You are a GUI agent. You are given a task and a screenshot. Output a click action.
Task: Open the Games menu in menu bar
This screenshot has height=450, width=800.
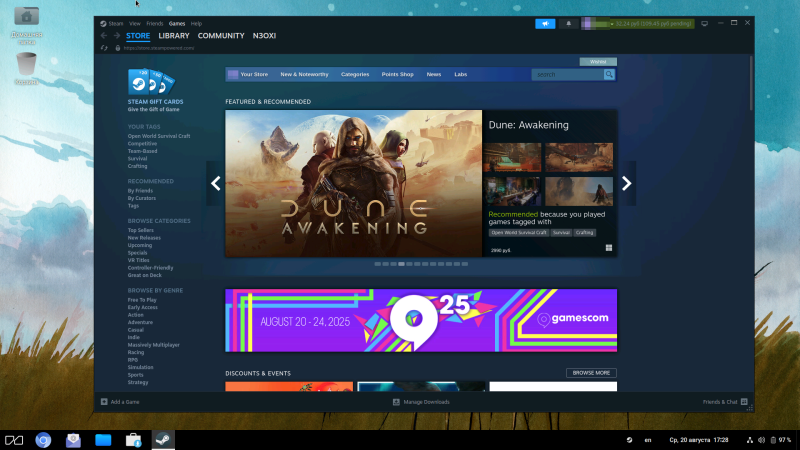coord(177,23)
